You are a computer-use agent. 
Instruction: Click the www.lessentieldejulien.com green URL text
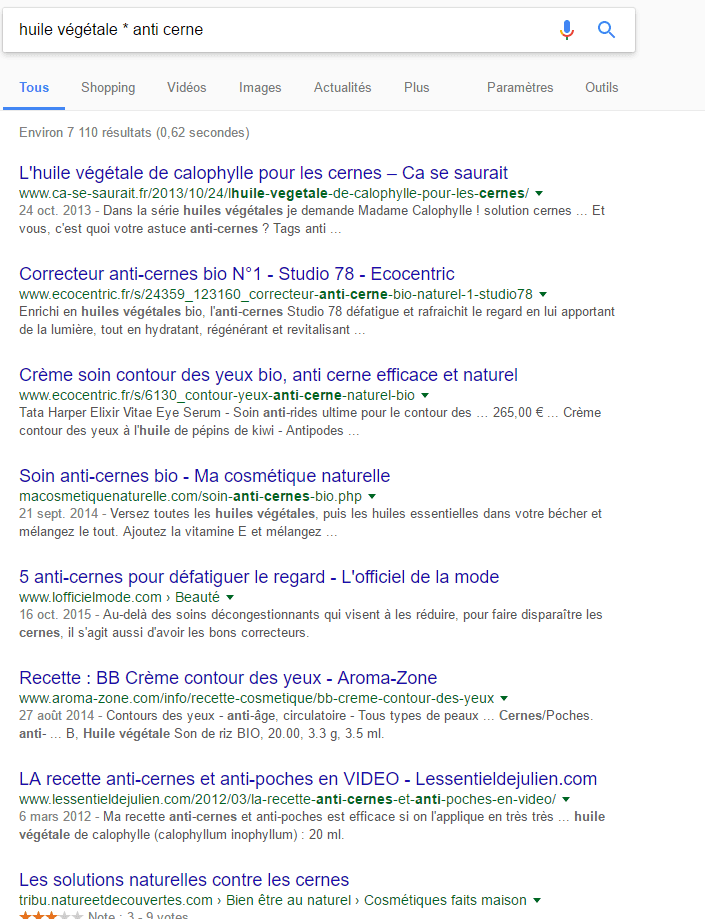click(x=287, y=799)
